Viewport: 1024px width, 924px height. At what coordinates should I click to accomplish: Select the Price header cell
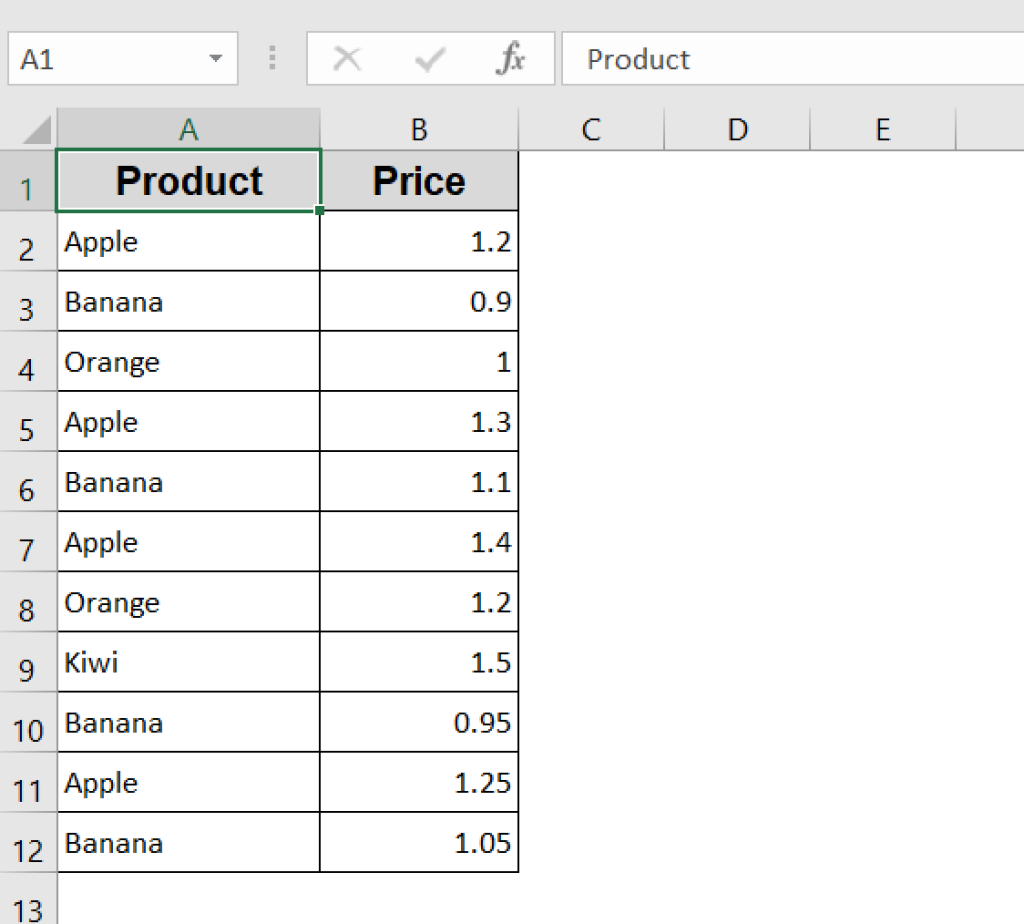point(418,181)
